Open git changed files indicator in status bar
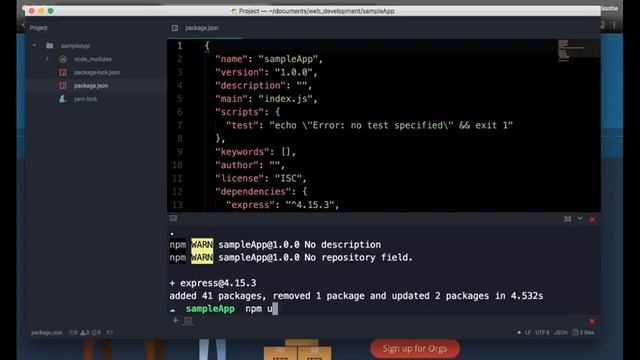Screen dimensions: 640x360 (x=583, y=333)
